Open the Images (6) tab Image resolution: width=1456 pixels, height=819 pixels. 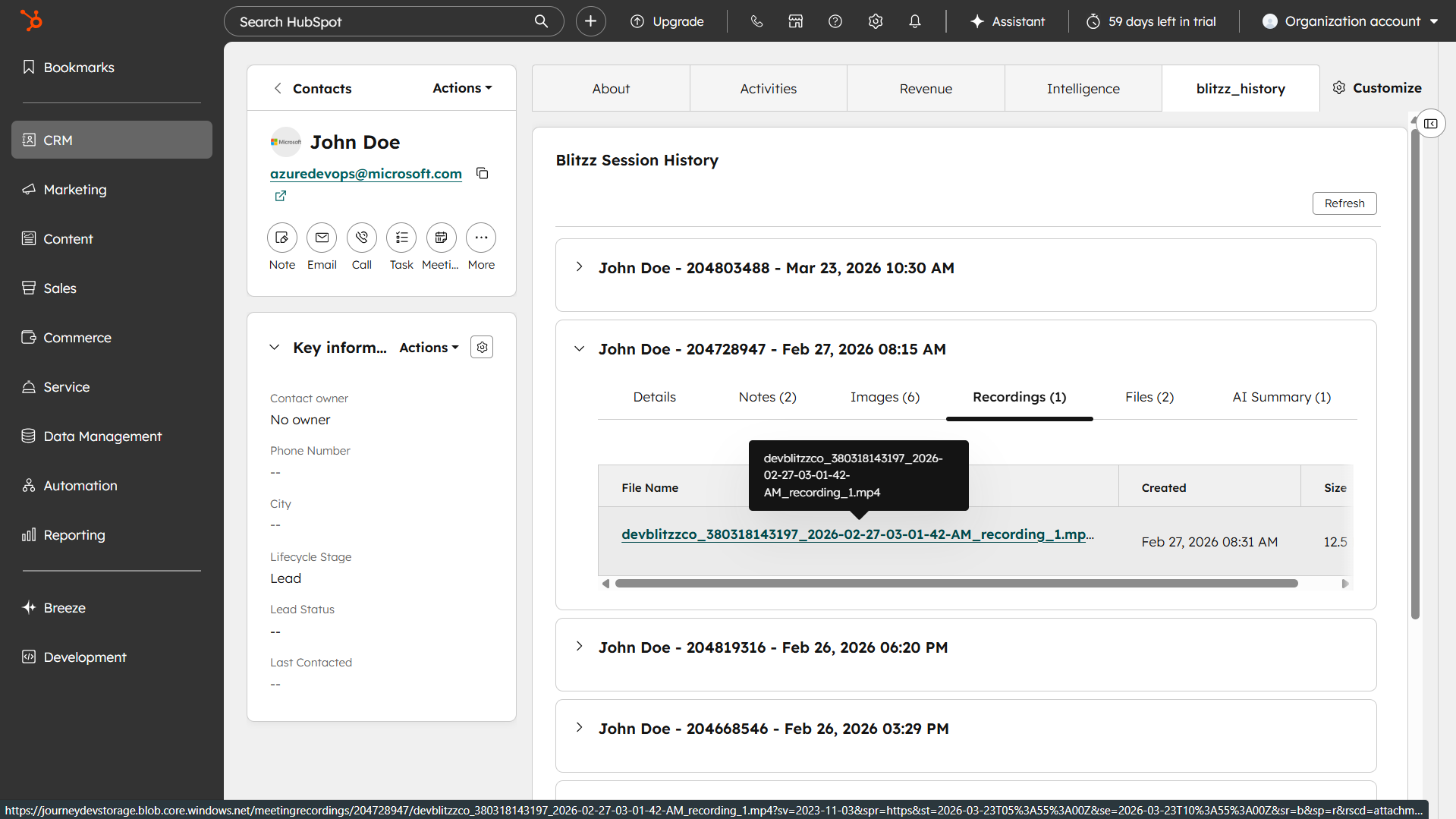point(885,397)
